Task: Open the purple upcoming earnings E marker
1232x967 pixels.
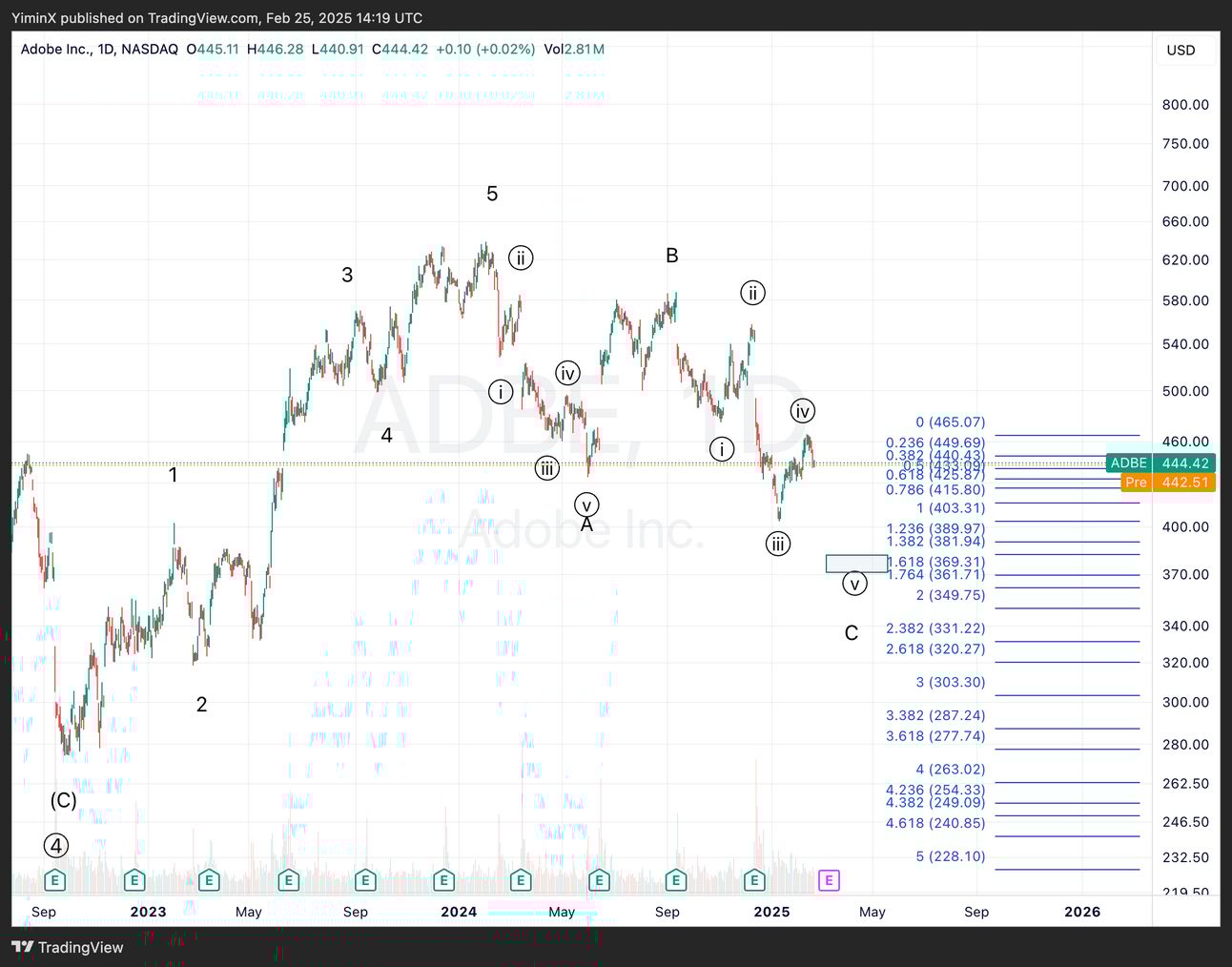Action: (829, 880)
